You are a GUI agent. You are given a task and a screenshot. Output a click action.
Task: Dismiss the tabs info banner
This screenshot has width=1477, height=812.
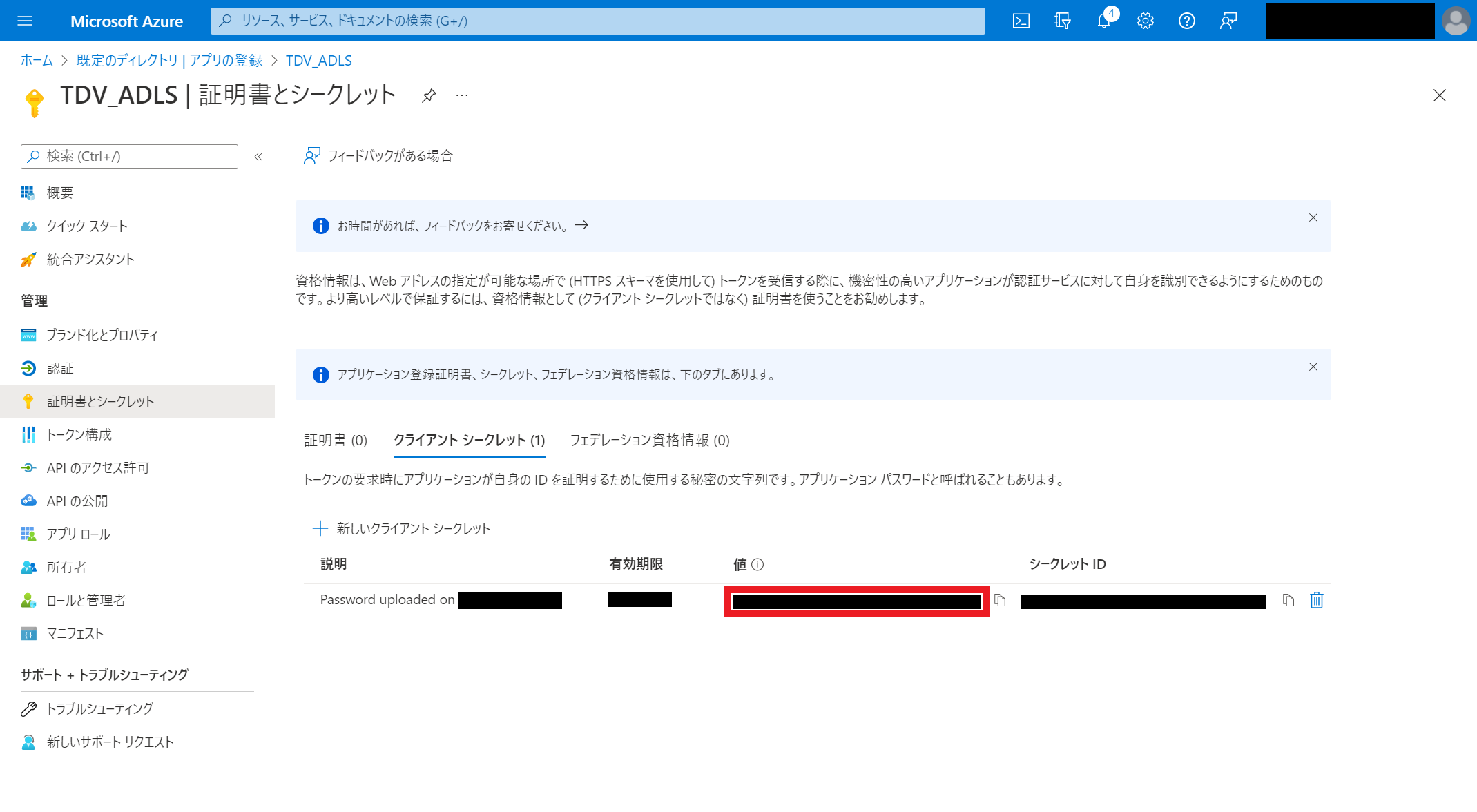click(x=1313, y=367)
